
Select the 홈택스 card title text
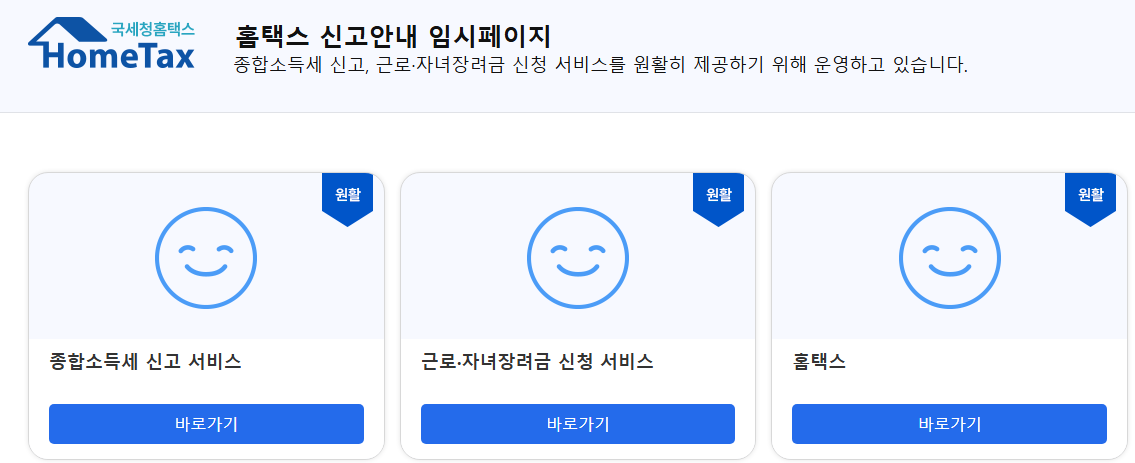point(819,361)
